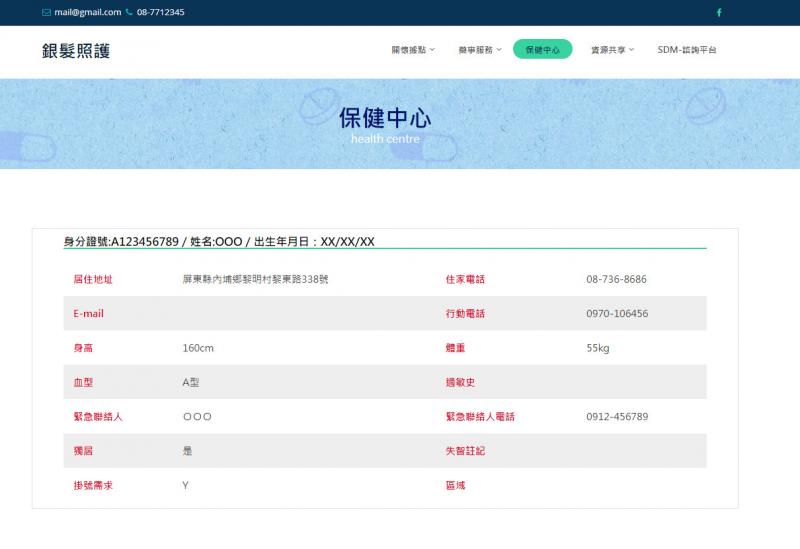Open the SDM-諮詢平台 menu item
Image resolution: width=800 pixels, height=549 pixels.
(686, 50)
